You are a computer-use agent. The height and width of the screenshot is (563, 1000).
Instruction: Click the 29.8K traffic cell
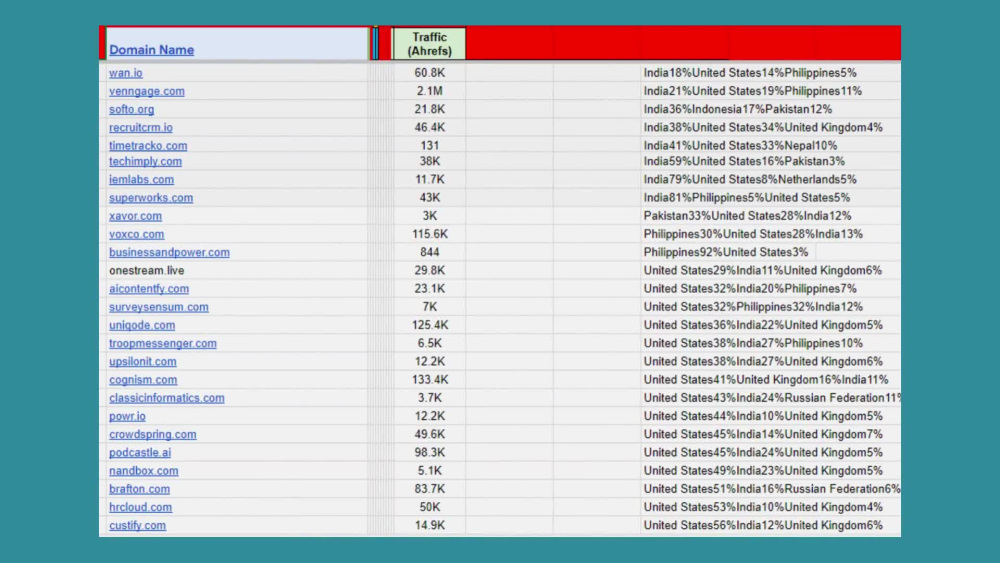pyautogui.click(x=429, y=270)
